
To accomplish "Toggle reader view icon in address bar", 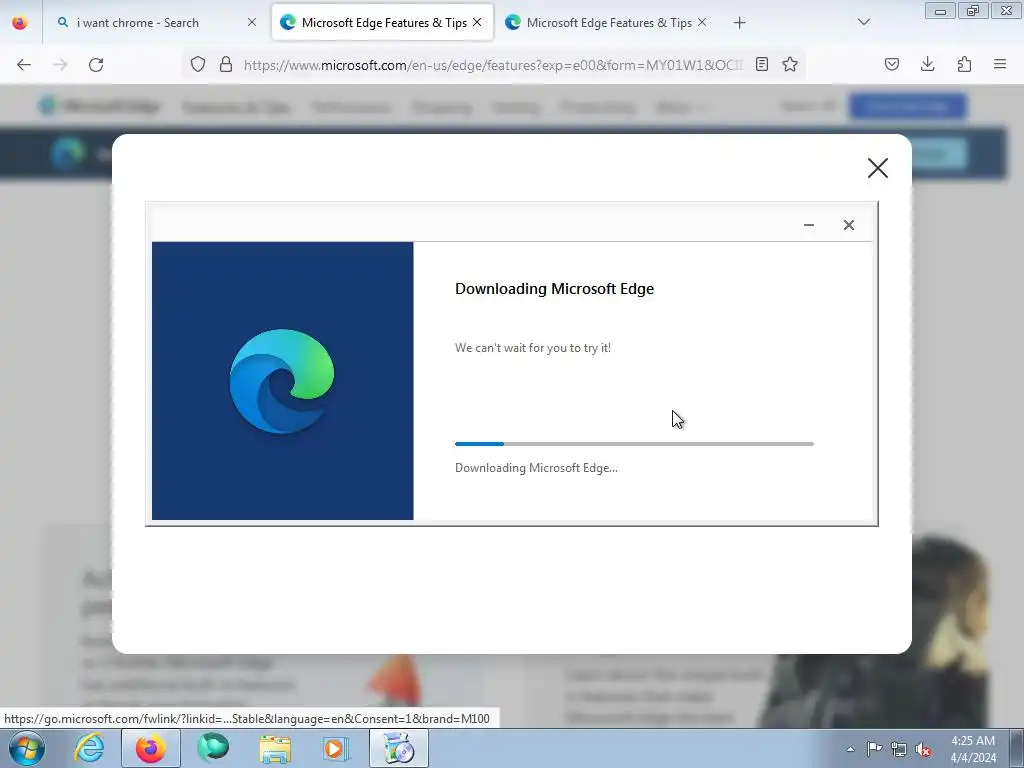I will coord(761,64).
